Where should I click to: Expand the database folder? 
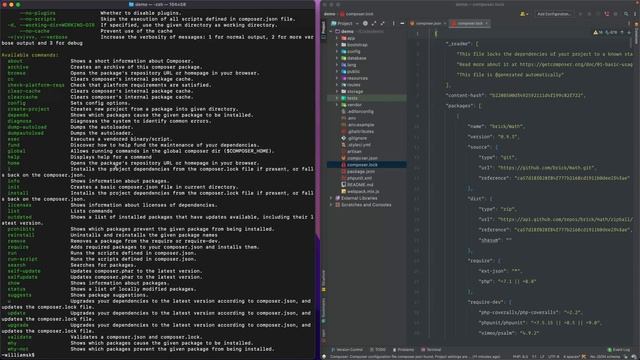pos(337,58)
